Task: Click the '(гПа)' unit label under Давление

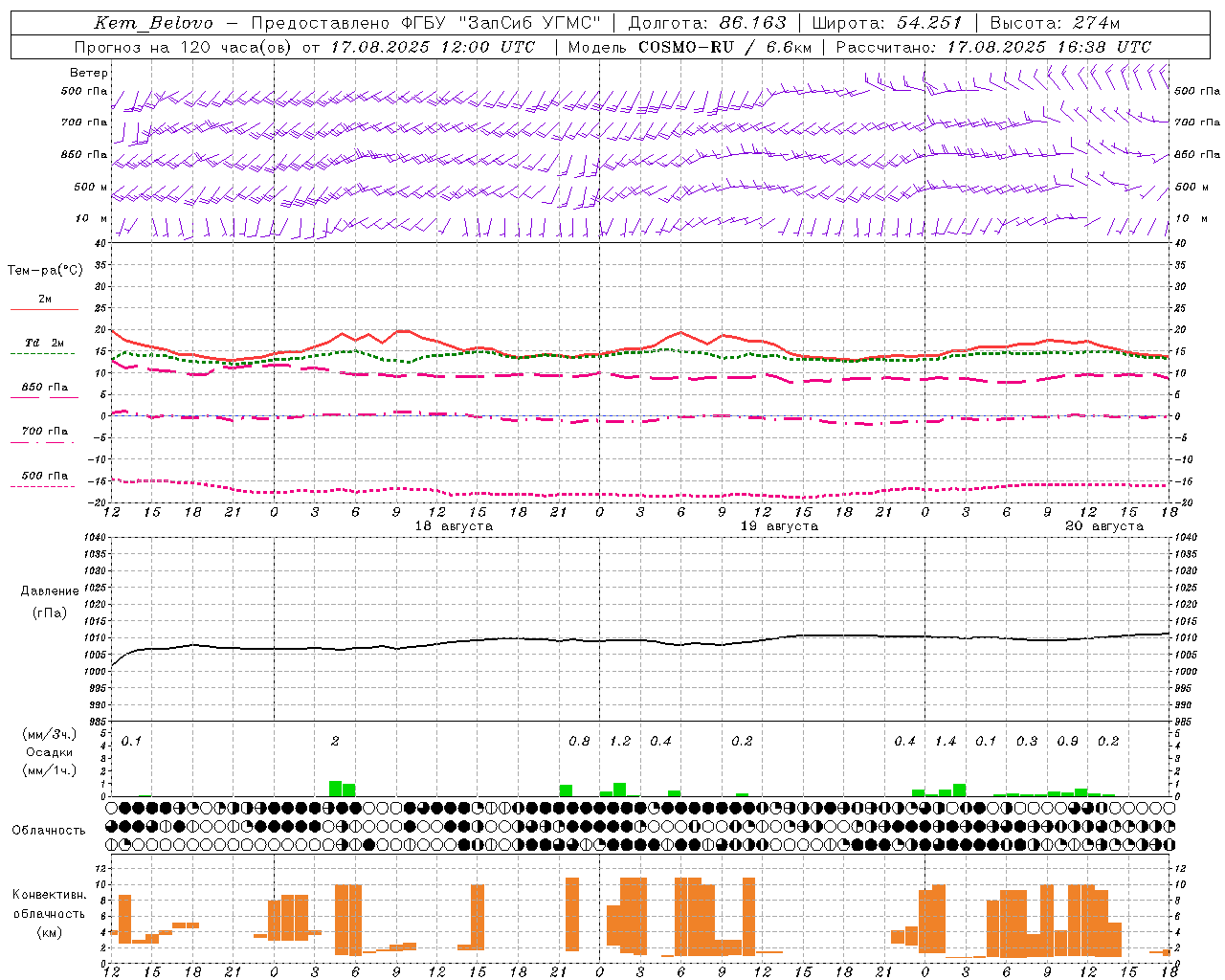Action: 50,613
